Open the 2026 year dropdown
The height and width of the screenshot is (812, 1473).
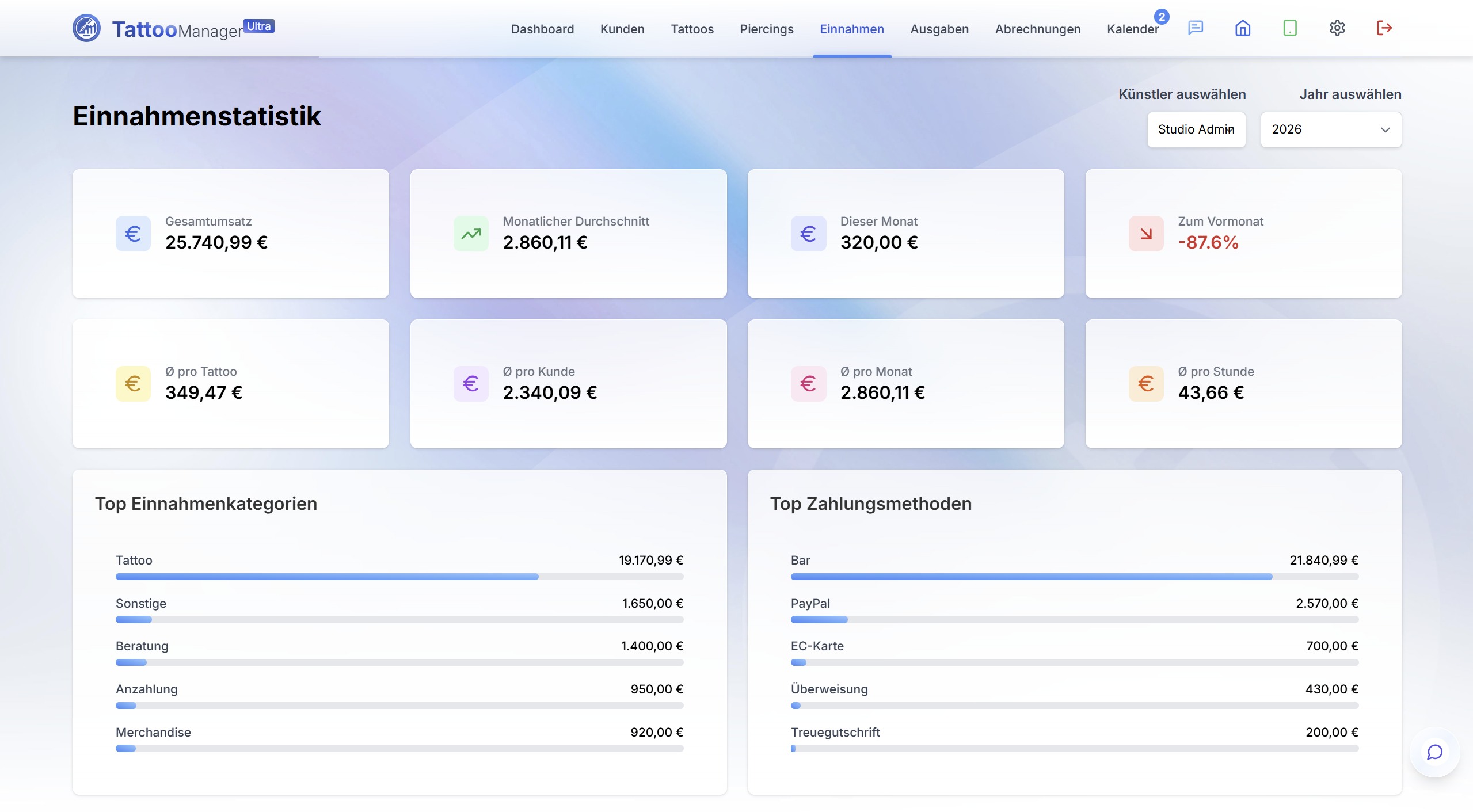coord(1331,129)
